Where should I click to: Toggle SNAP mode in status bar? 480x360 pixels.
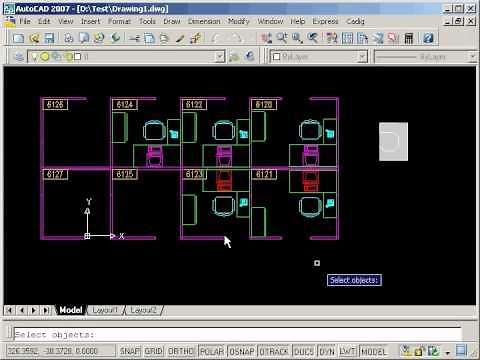click(x=130, y=351)
